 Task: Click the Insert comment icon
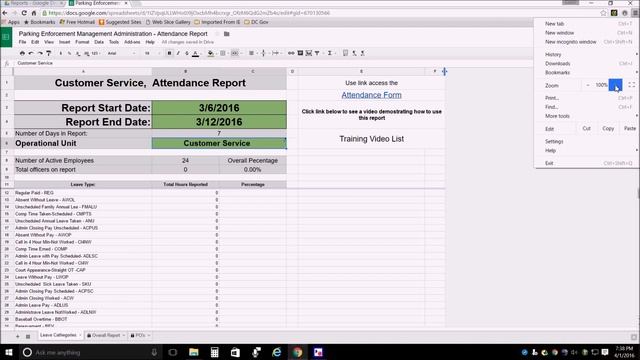click(300, 53)
